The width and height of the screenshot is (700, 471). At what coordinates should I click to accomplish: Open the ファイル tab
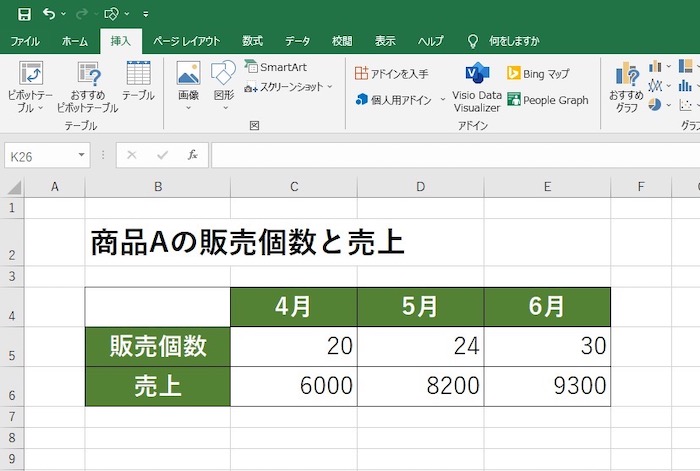click(x=25, y=41)
